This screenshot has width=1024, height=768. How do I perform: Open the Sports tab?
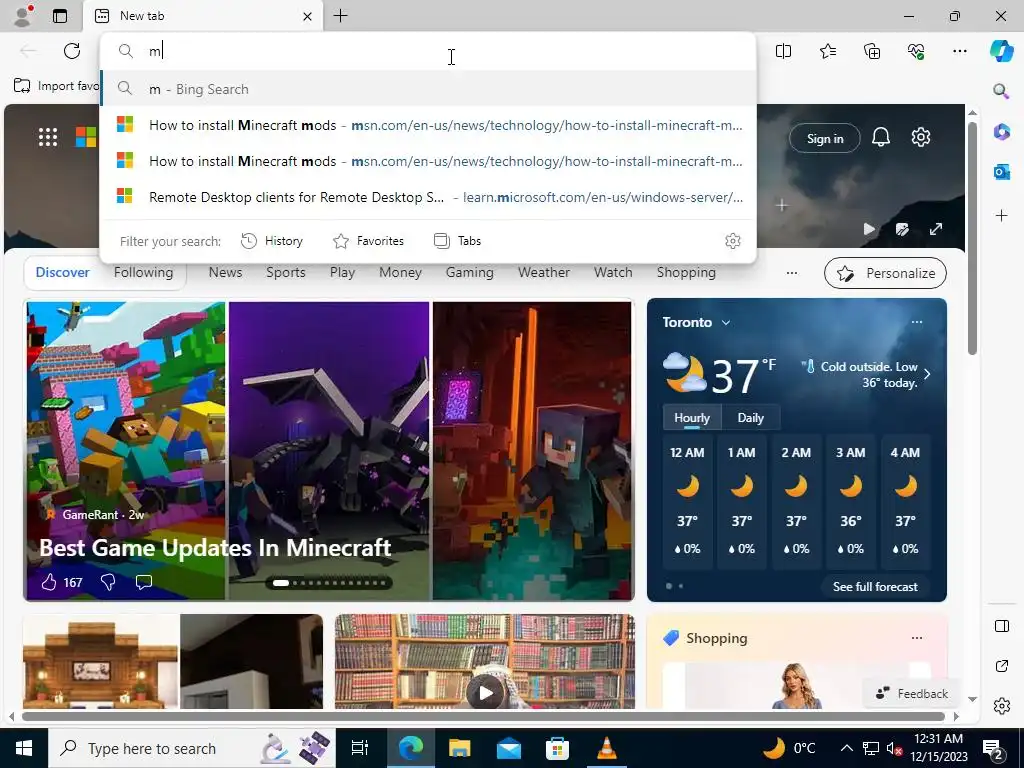(285, 272)
